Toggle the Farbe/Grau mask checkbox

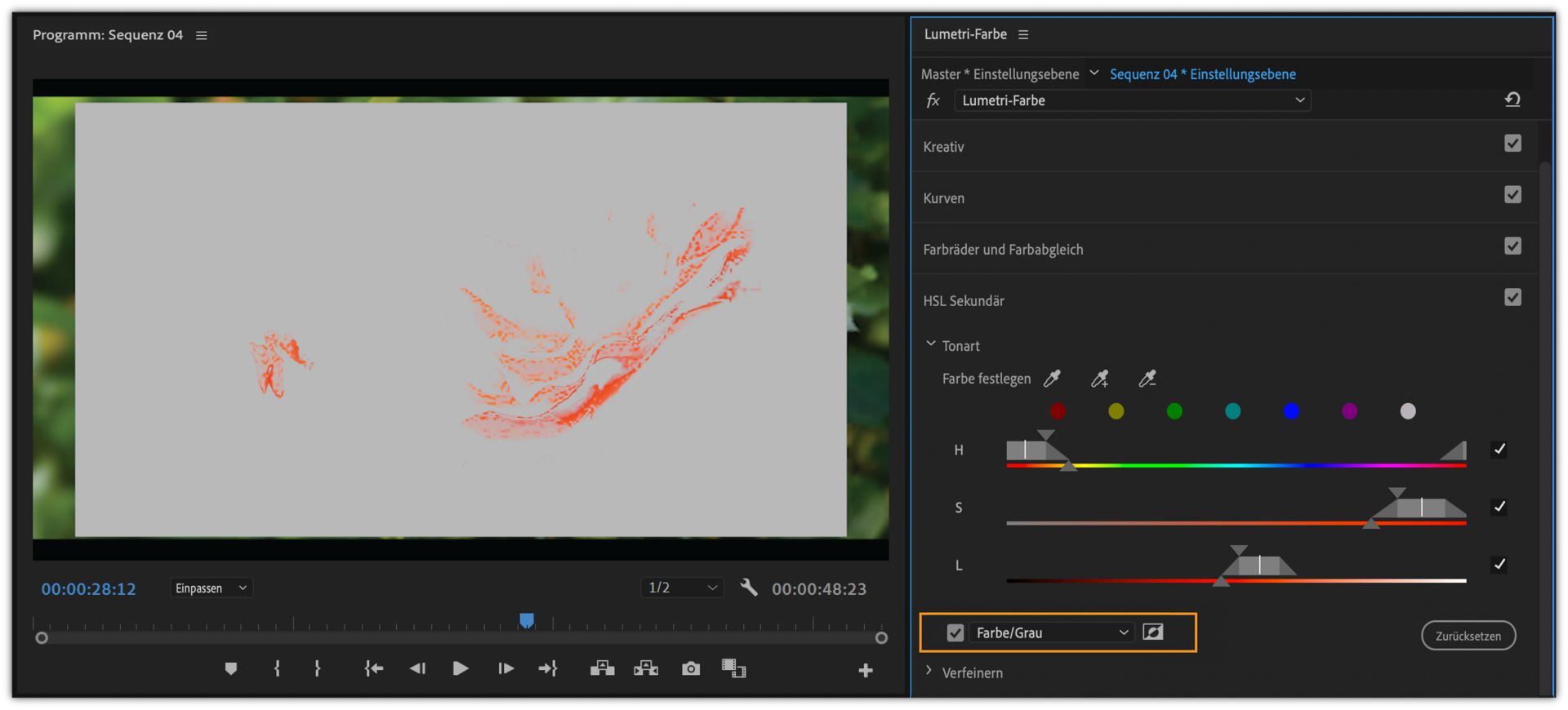coord(955,633)
